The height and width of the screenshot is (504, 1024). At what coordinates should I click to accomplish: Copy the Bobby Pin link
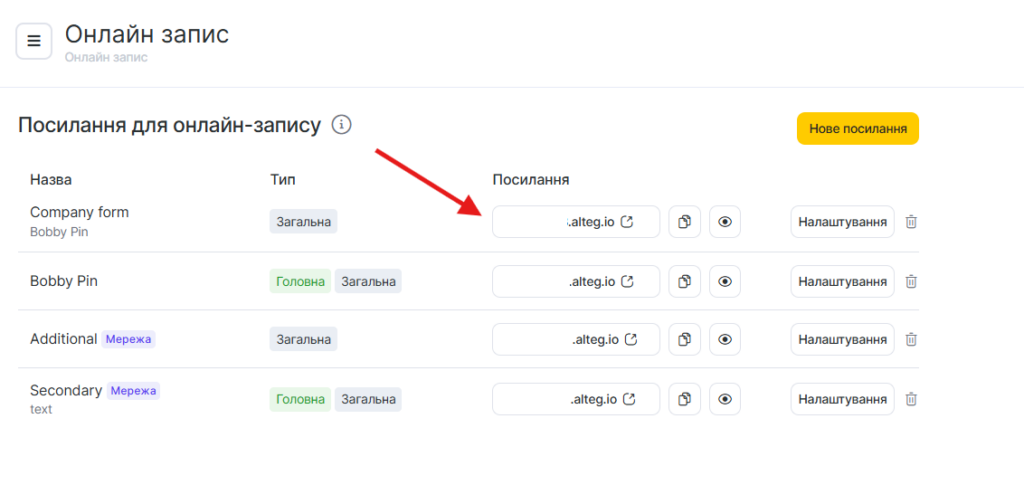(685, 282)
